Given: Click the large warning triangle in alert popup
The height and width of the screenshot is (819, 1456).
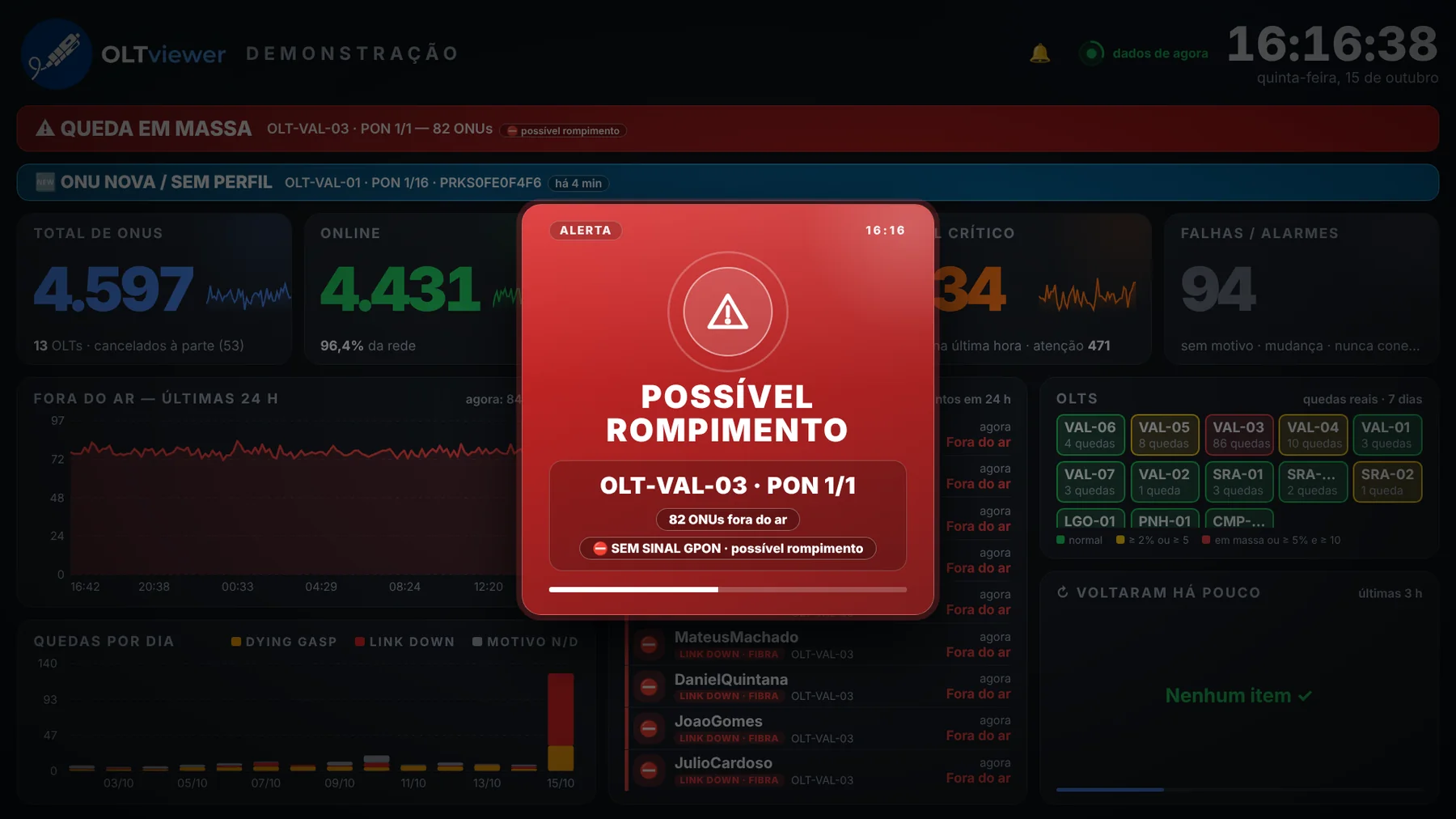Looking at the screenshot, I should [x=728, y=312].
